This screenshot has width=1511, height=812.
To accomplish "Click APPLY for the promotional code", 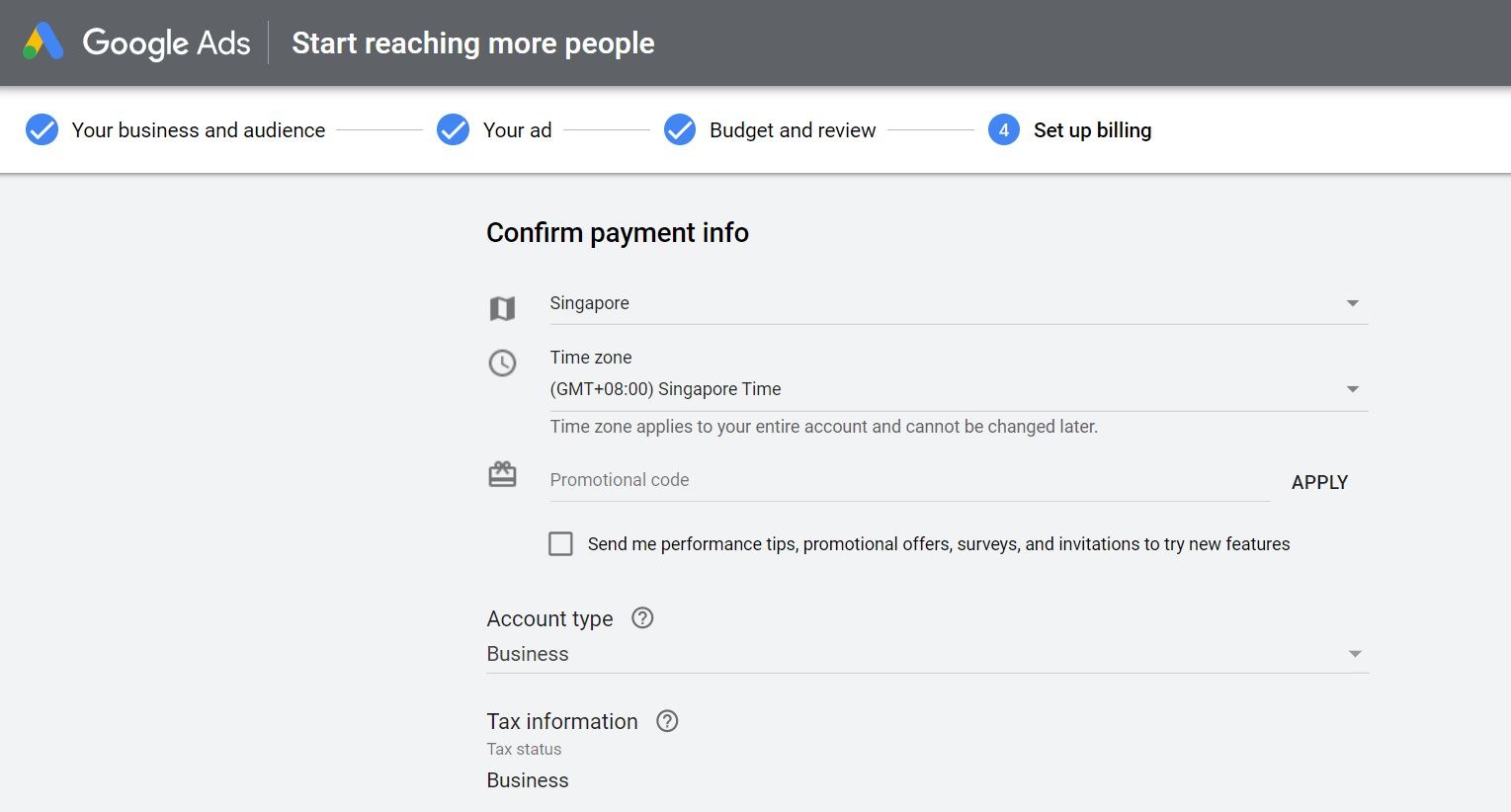I will click(1319, 482).
